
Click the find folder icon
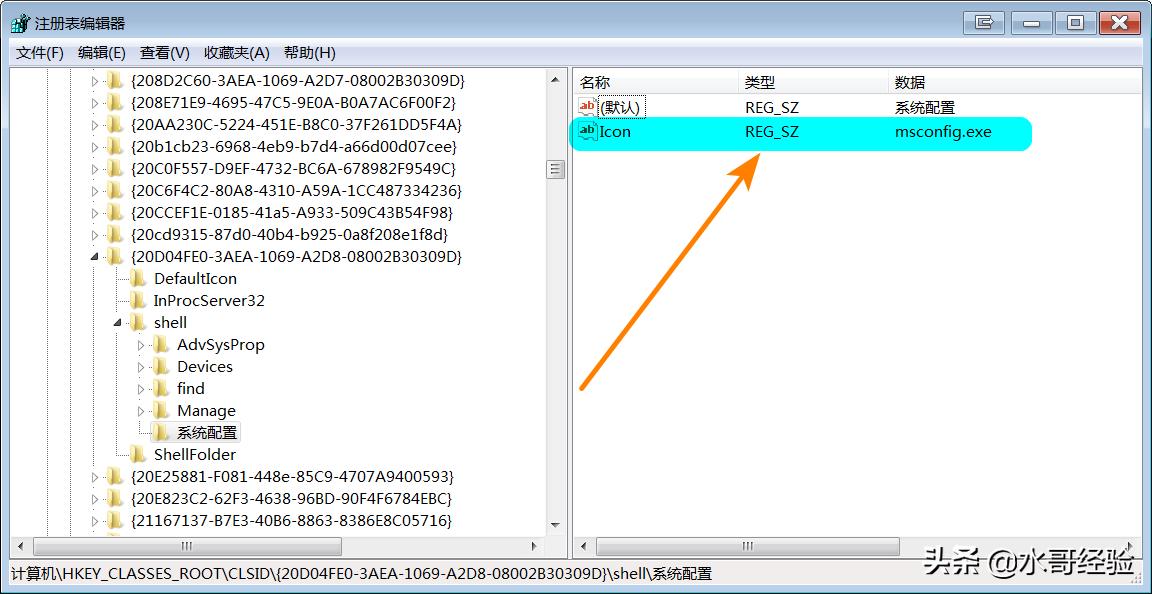click(162, 389)
